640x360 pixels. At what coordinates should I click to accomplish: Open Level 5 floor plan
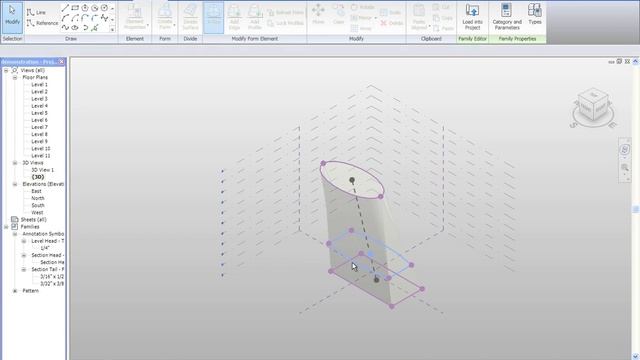click(x=40, y=113)
